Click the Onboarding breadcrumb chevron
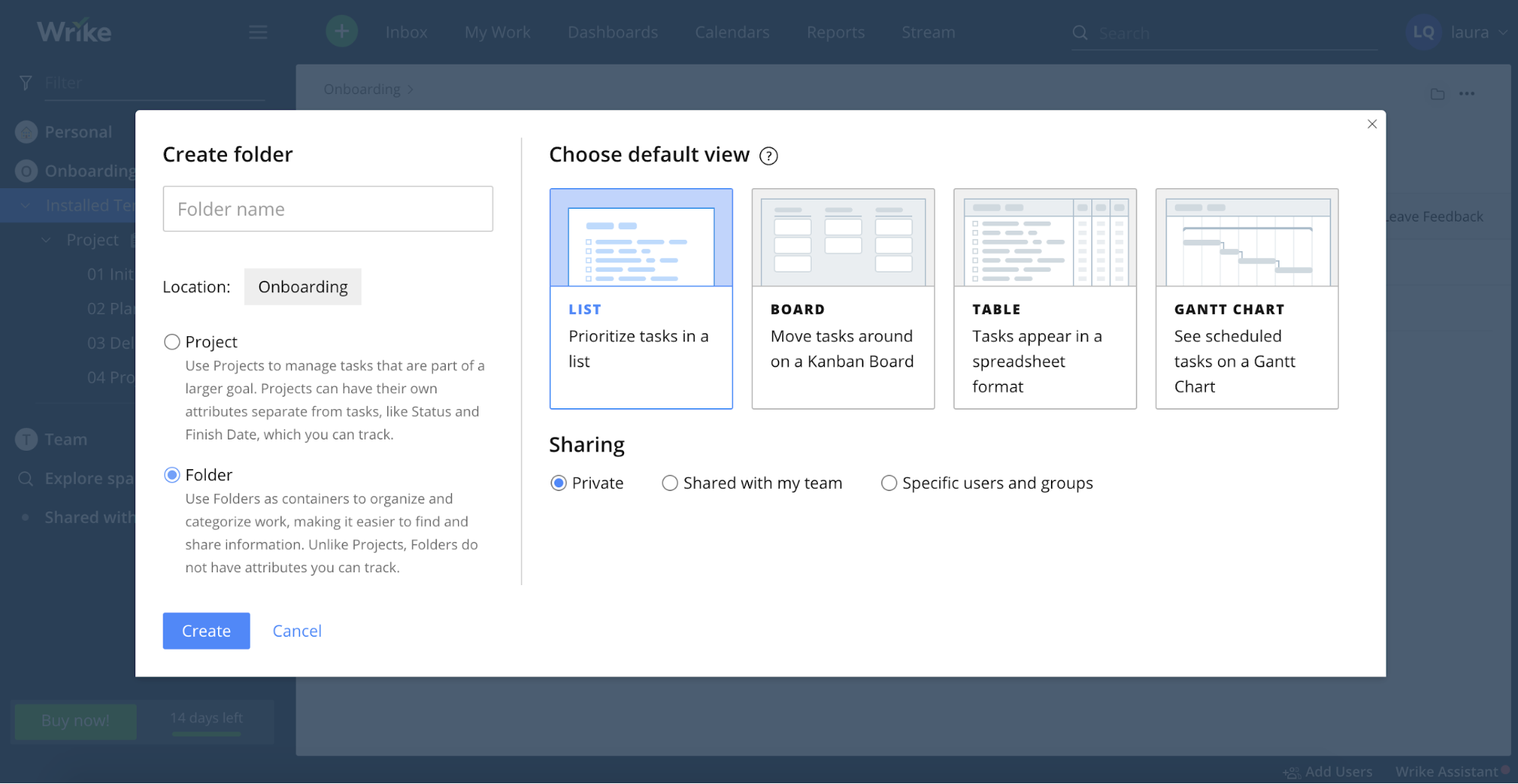The width and height of the screenshot is (1518, 784). 410,90
